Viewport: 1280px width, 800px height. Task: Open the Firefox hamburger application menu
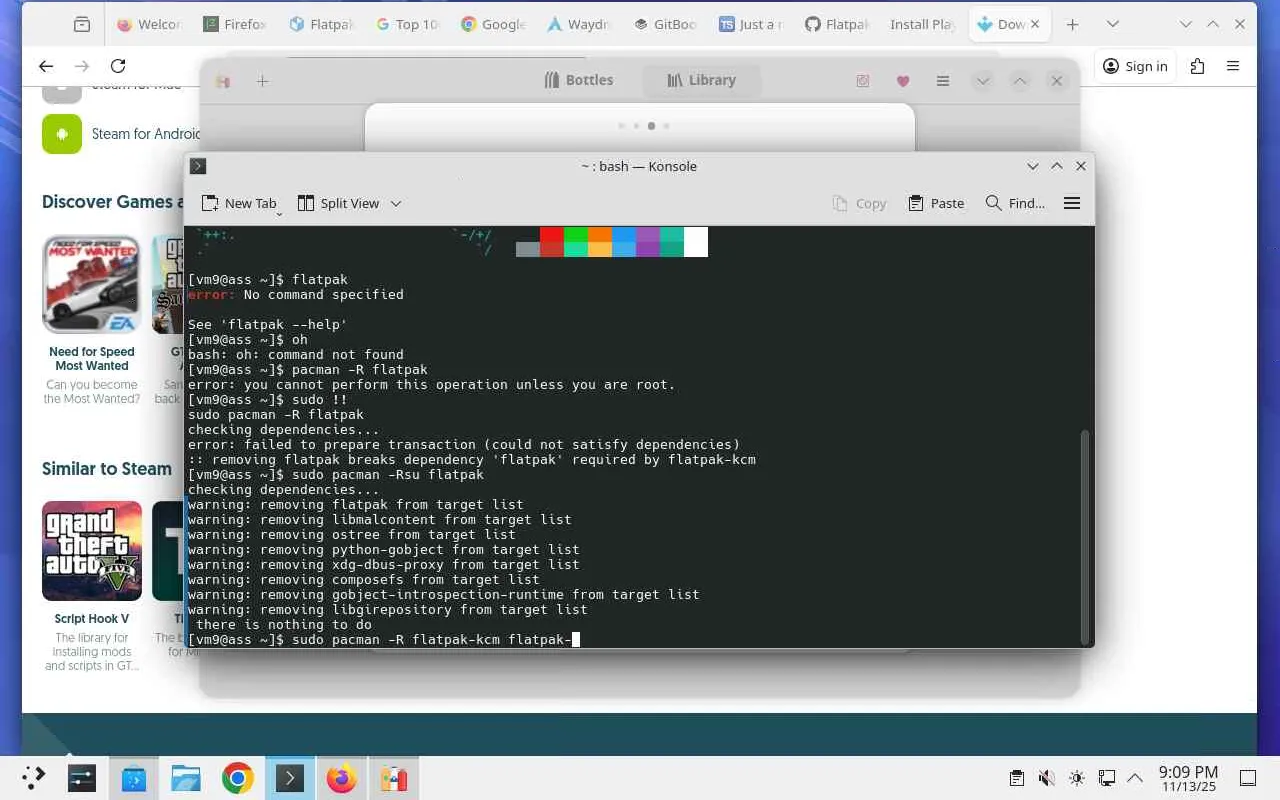(1233, 66)
